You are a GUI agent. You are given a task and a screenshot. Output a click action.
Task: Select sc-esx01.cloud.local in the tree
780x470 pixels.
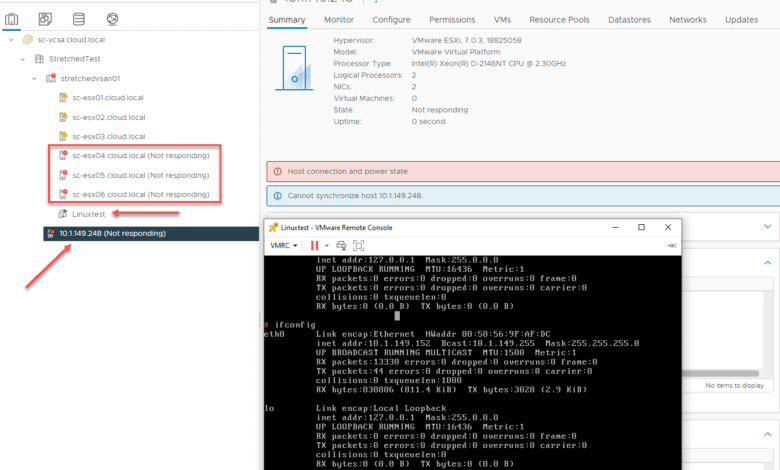(x=107, y=97)
